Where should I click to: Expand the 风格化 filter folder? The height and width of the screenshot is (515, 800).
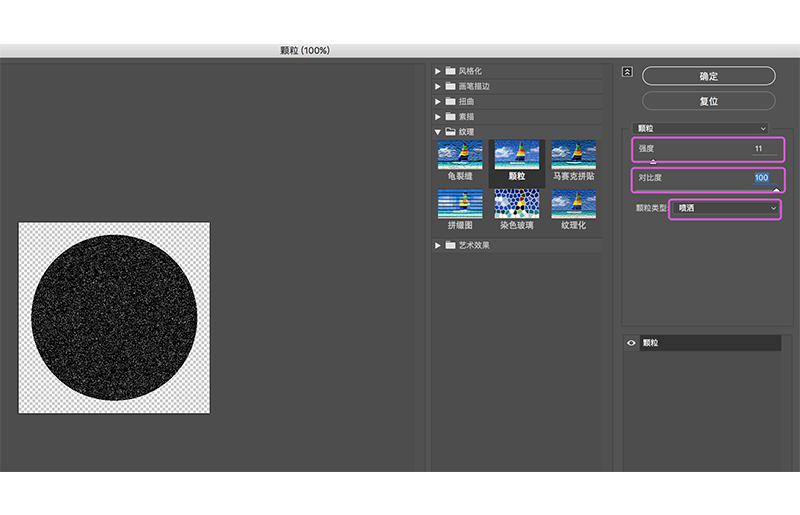tap(438, 71)
